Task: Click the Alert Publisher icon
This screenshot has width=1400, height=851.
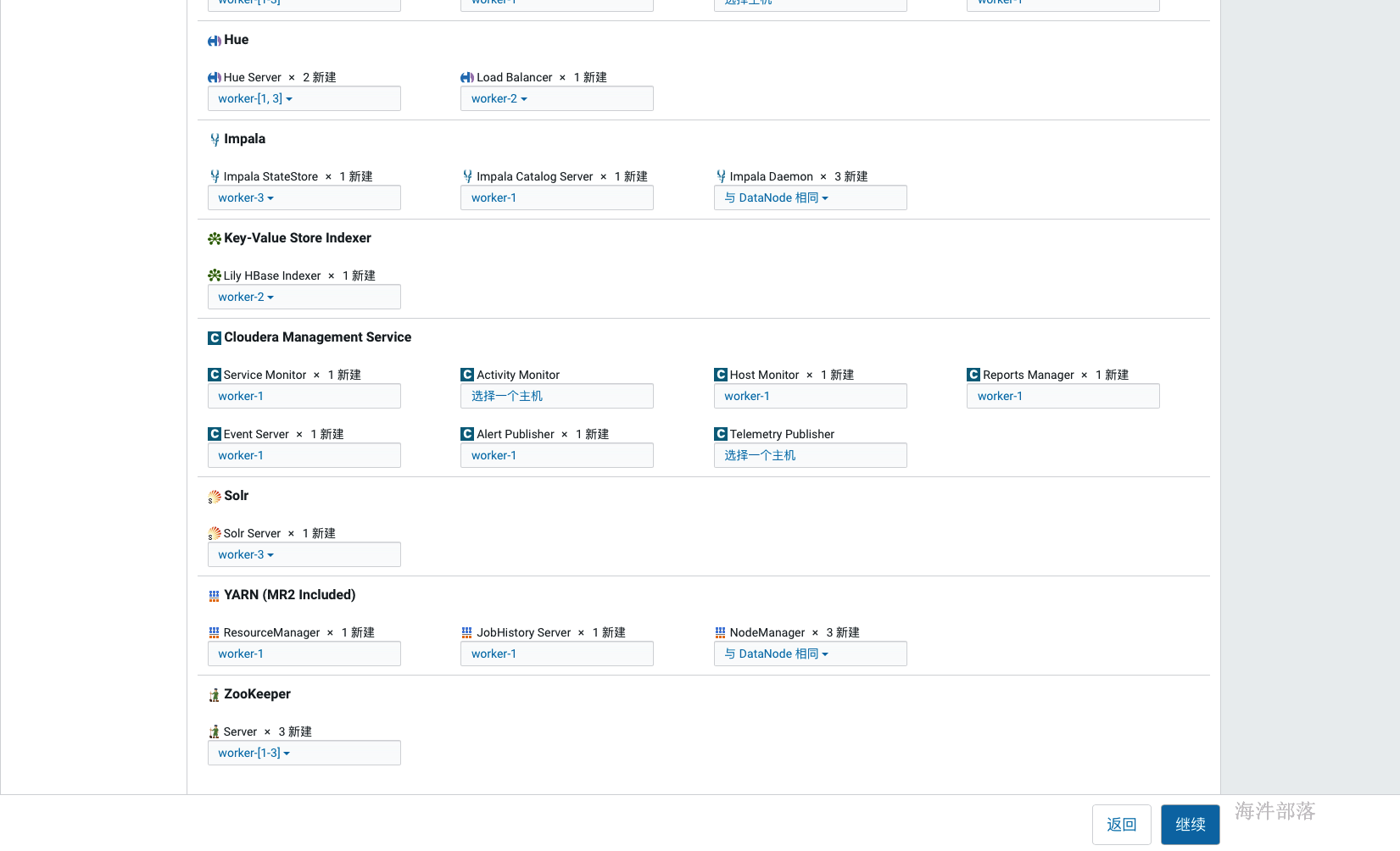Action: tap(467, 434)
